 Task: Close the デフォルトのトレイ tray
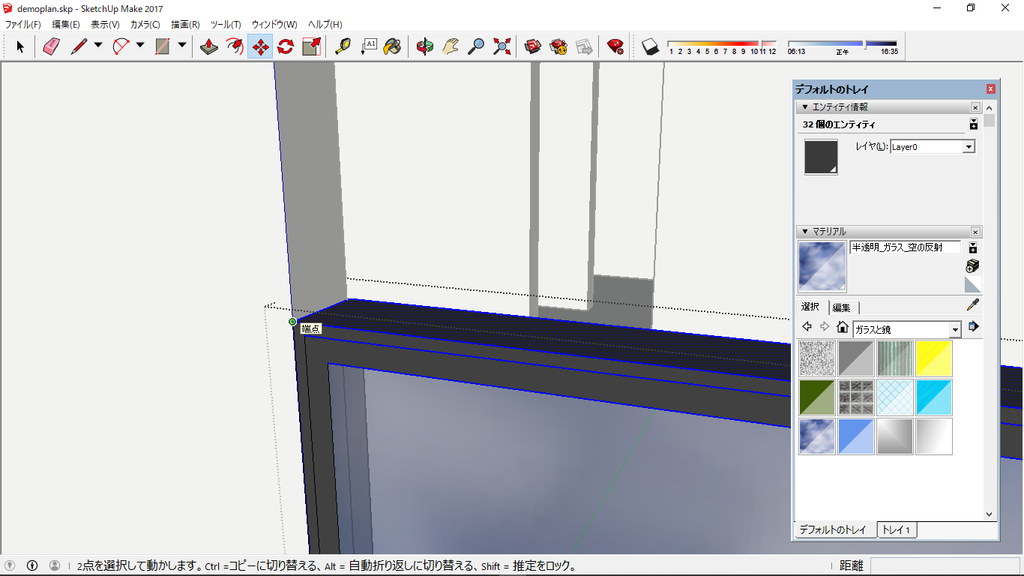pyautogui.click(x=990, y=89)
